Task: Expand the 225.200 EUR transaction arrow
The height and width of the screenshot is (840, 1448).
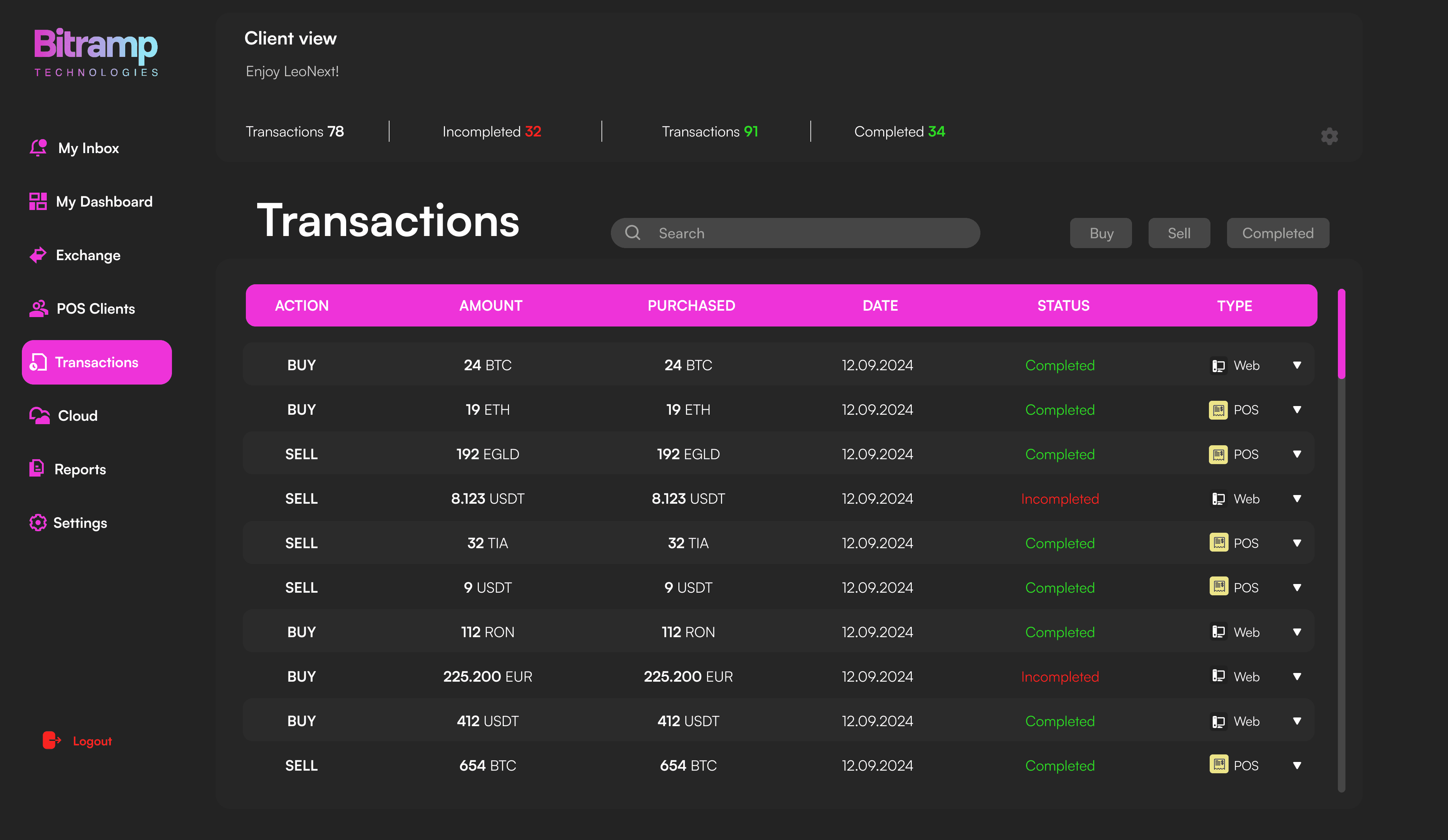Action: (1297, 677)
